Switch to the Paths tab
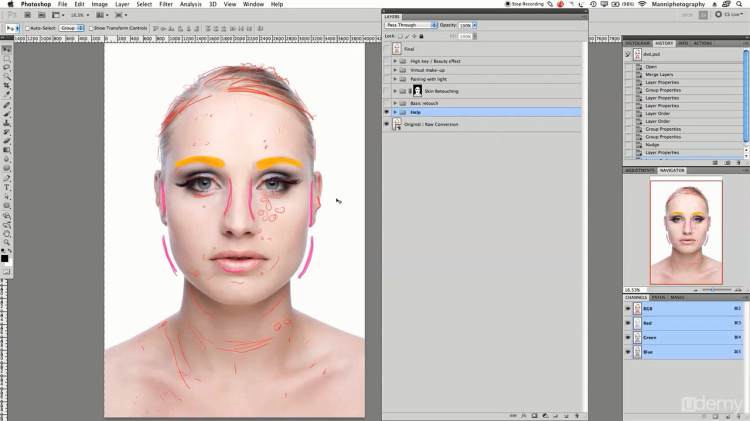 [x=658, y=298]
